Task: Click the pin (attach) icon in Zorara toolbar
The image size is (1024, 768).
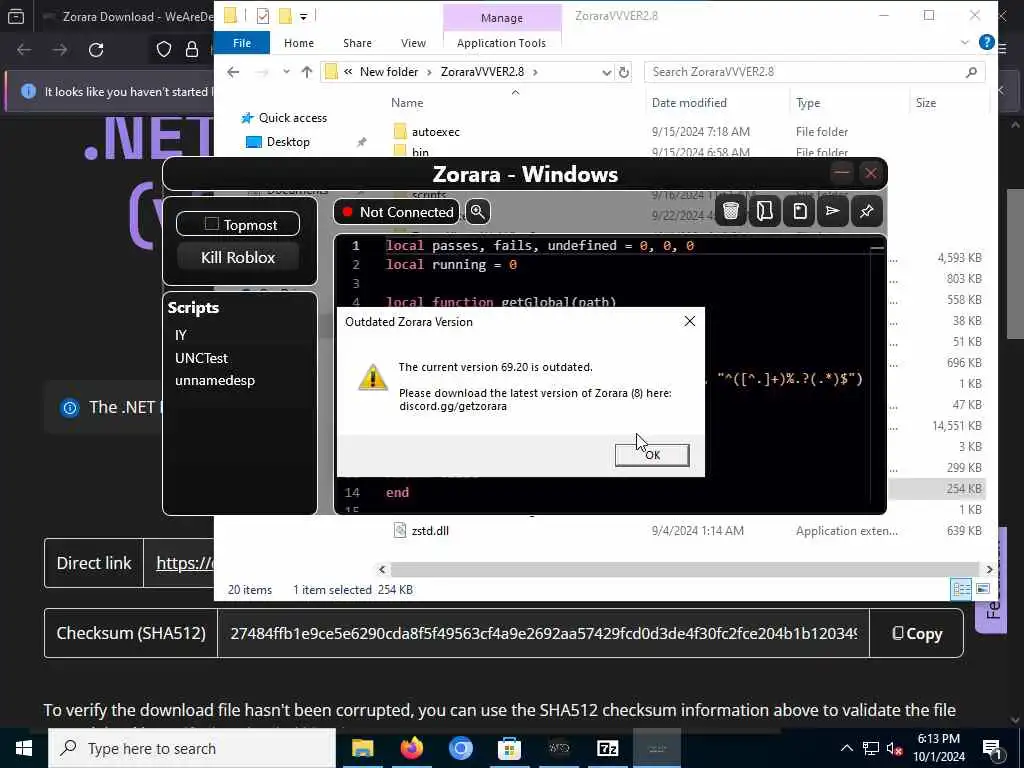Action: [x=867, y=211]
